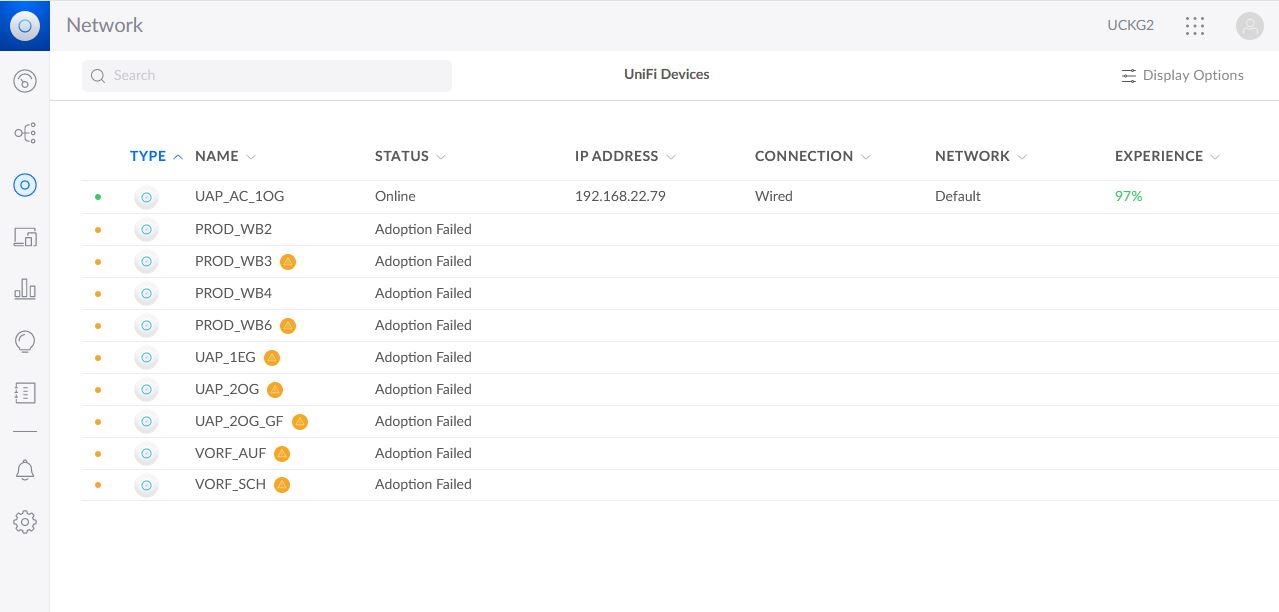
Task: Click the Wired connection cell
Action: pos(774,197)
